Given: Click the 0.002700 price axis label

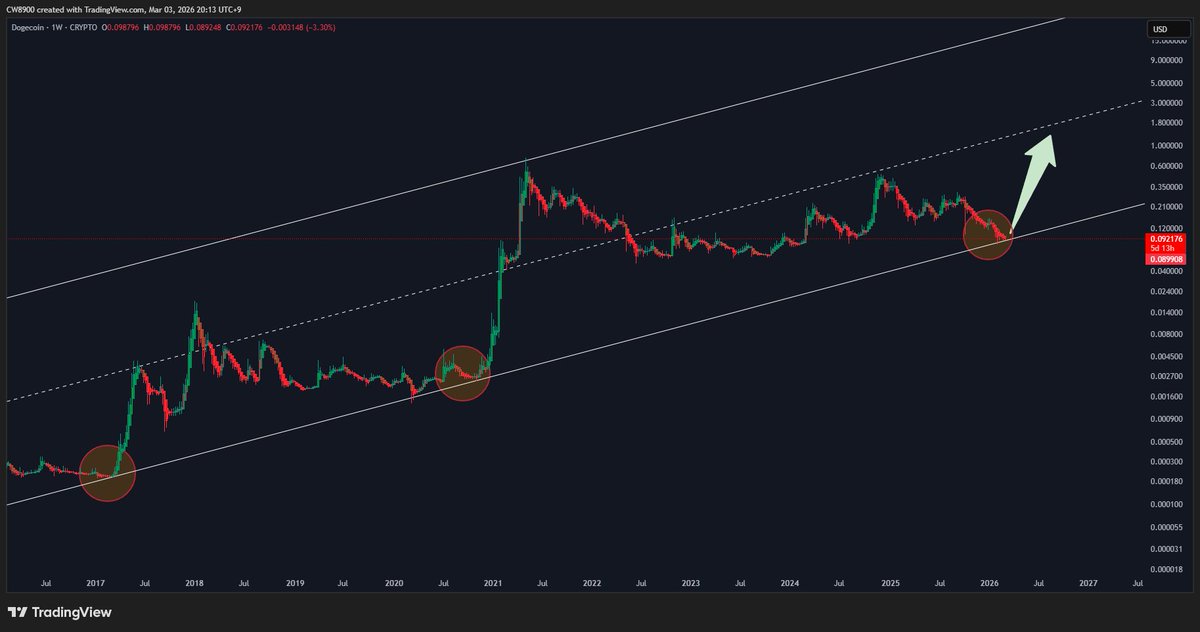Looking at the screenshot, I should point(1165,376).
